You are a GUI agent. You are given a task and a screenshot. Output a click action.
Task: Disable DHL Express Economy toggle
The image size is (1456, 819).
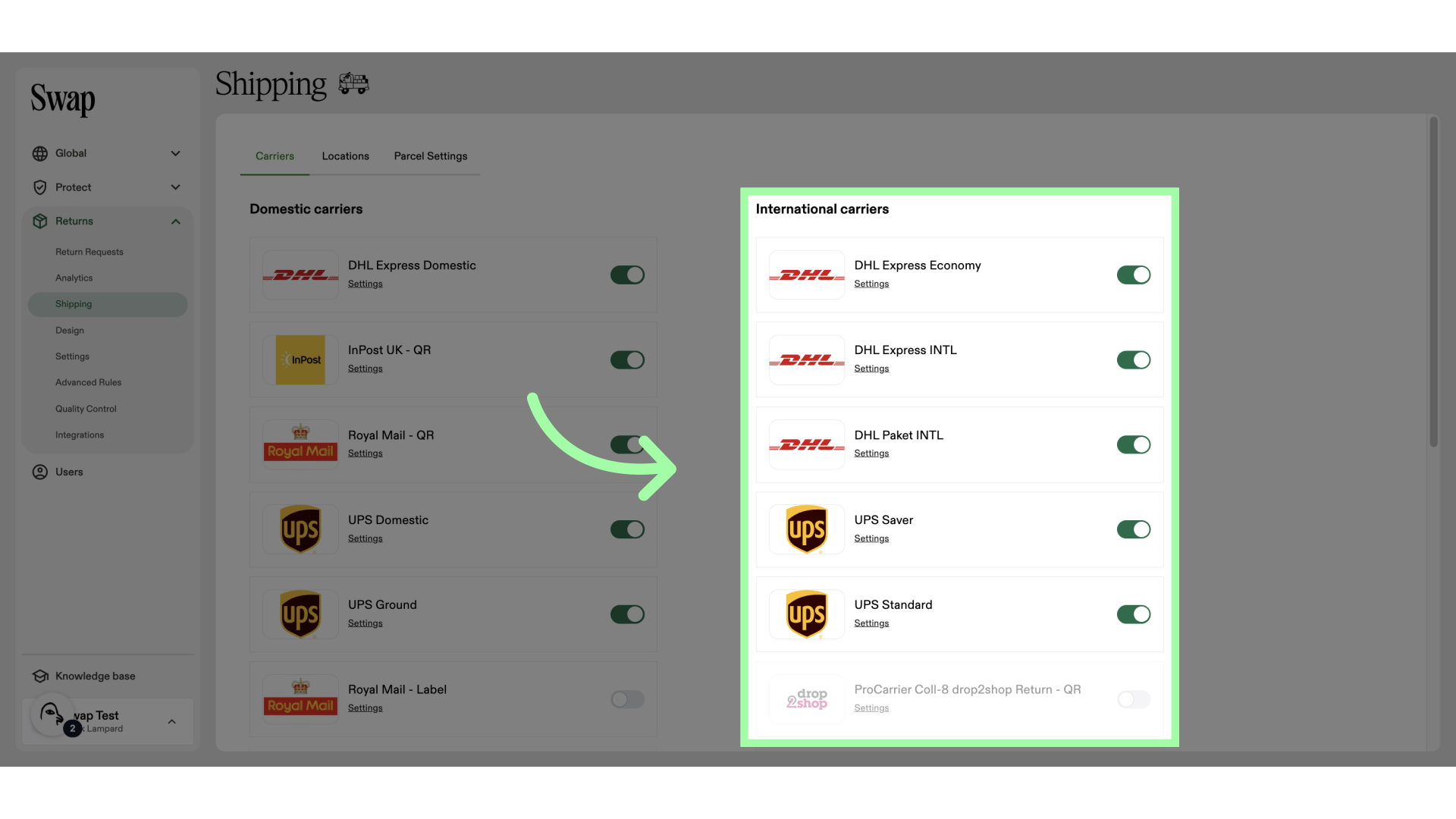pyautogui.click(x=1134, y=275)
